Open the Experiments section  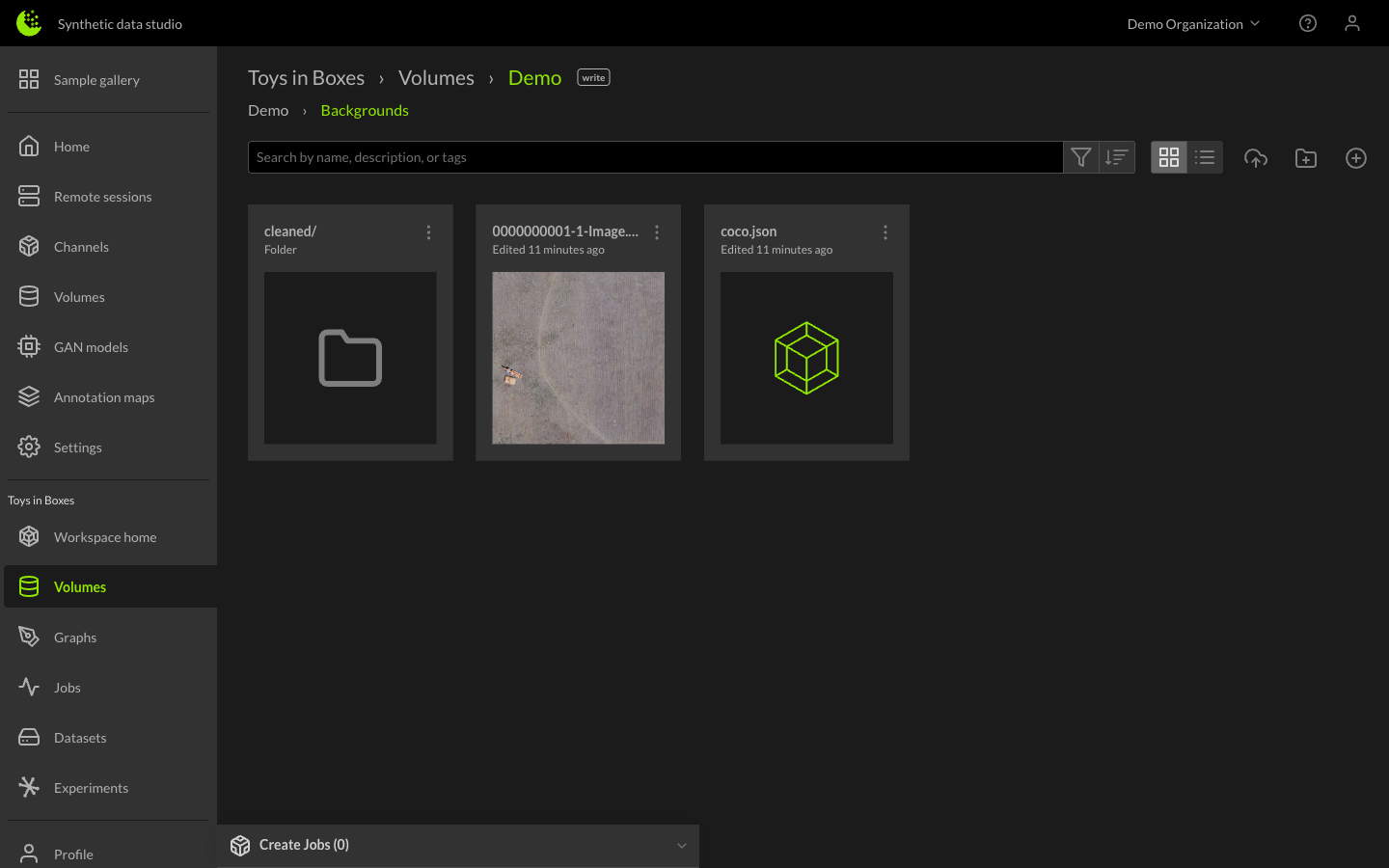coord(91,787)
